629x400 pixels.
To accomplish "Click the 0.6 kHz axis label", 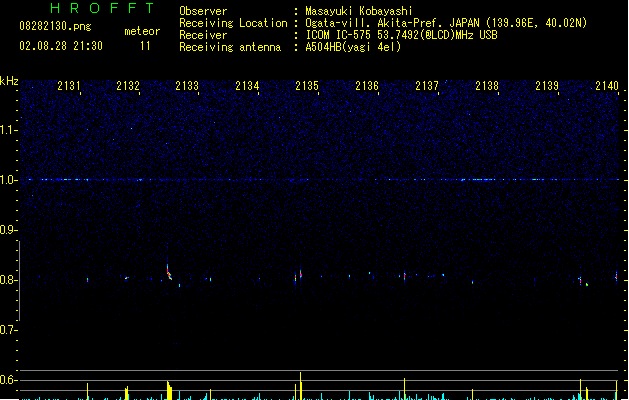I will coord(9,380).
